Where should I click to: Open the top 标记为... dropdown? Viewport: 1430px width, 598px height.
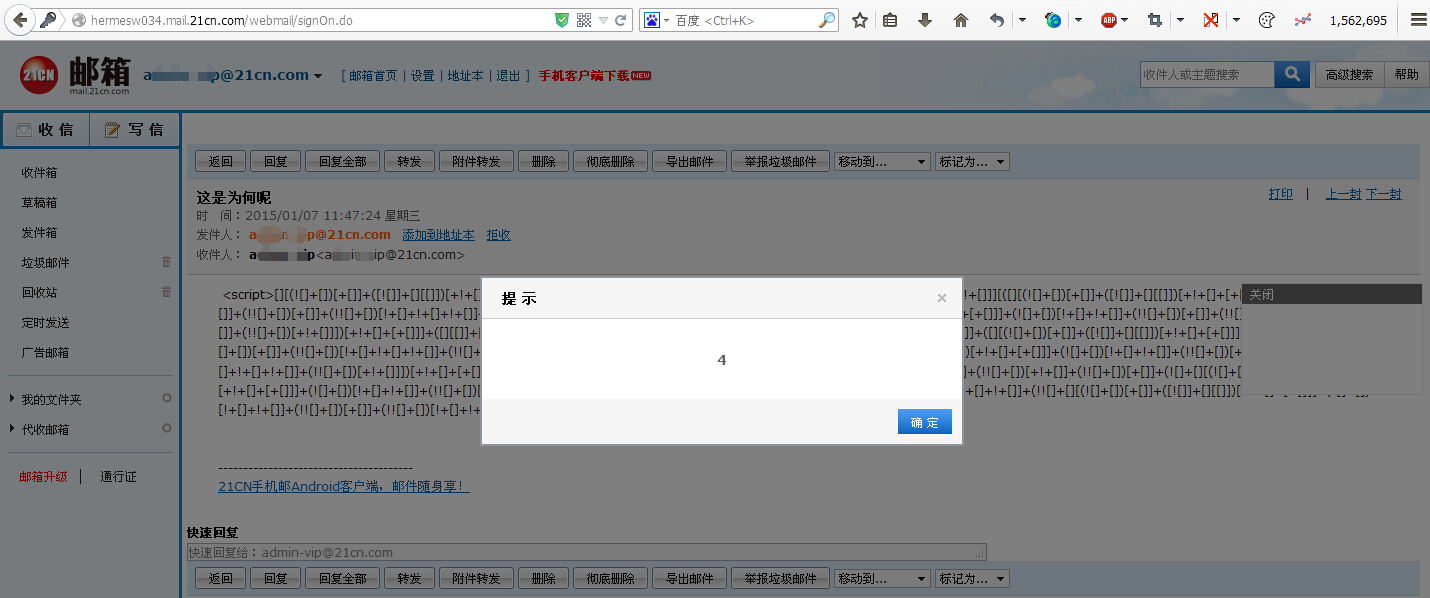972,162
